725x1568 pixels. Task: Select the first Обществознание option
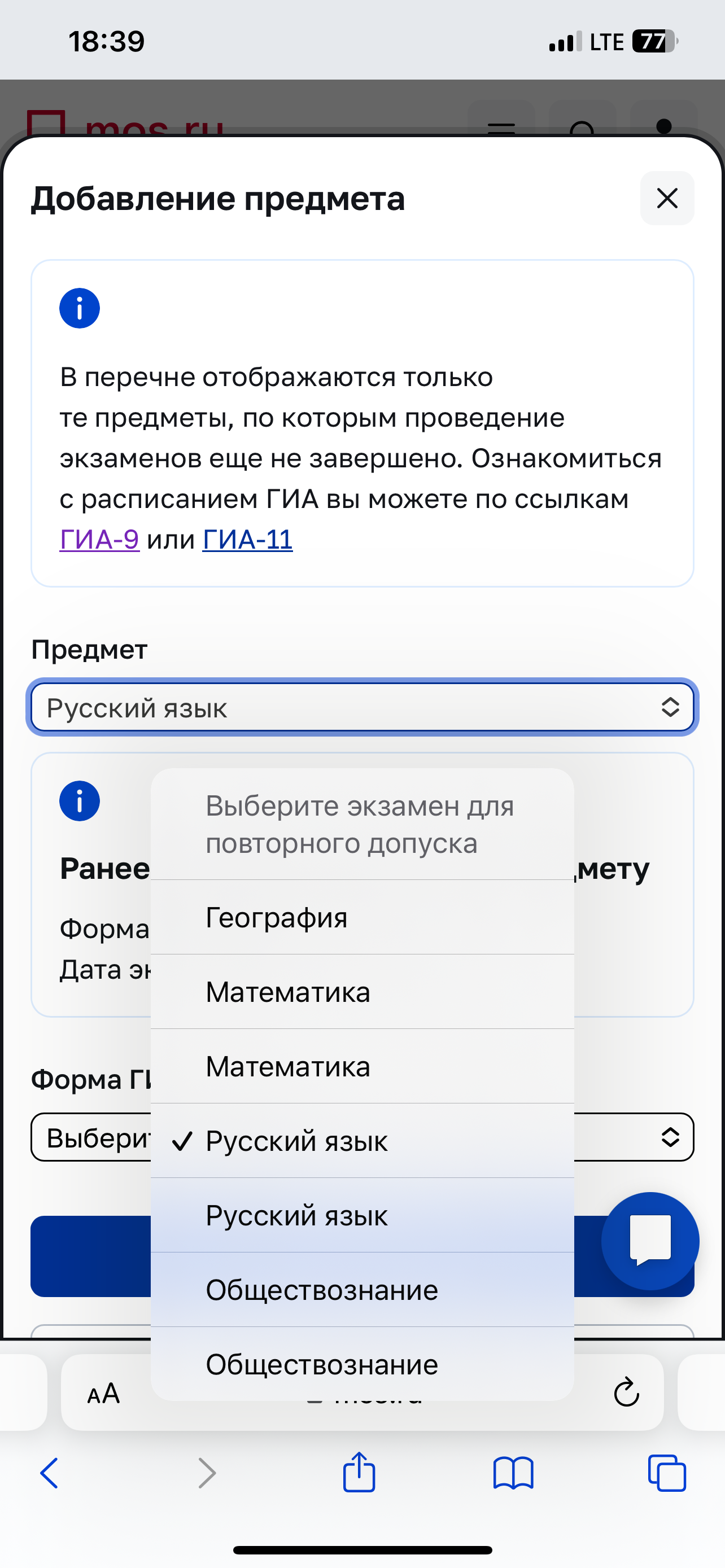[362, 1290]
